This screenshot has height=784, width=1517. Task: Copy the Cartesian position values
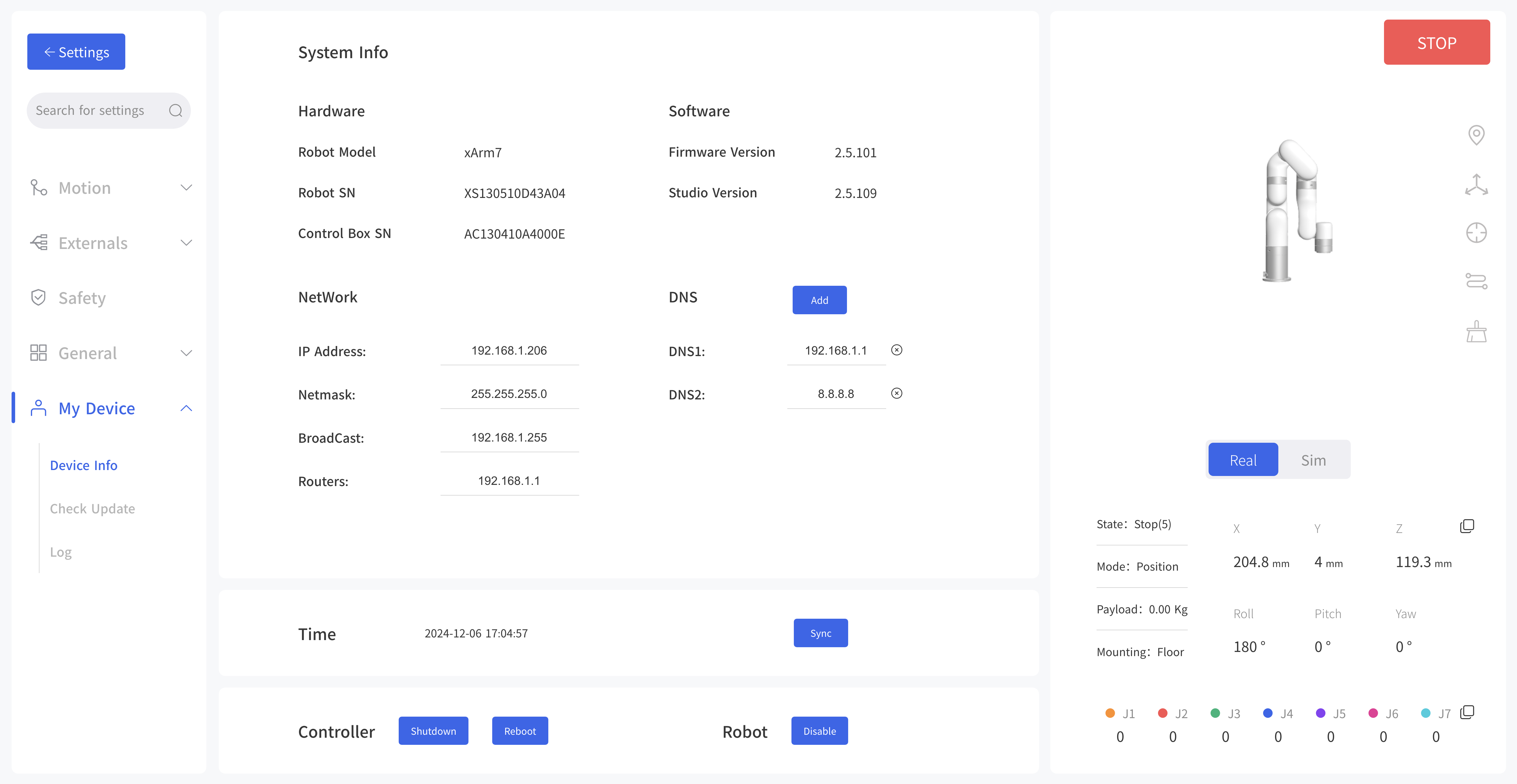(1467, 526)
